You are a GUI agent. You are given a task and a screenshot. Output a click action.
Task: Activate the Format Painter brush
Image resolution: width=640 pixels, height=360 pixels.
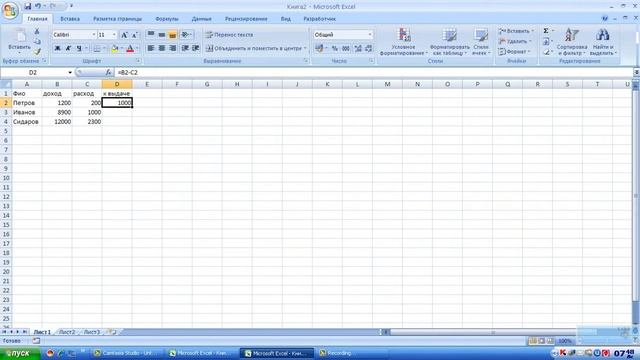pyautogui.click(x=37, y=52)
